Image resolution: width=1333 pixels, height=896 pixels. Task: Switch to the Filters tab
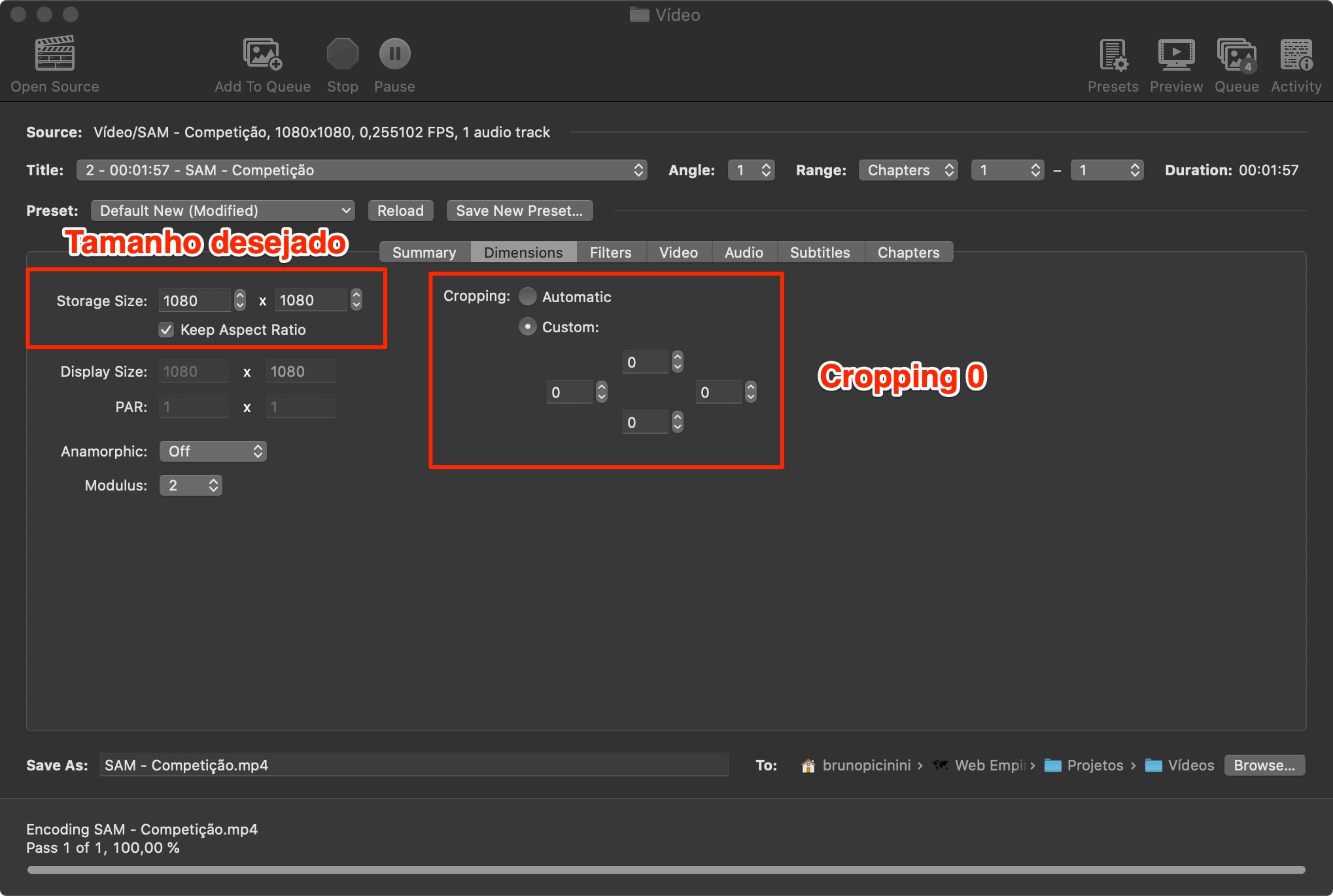point(610,252)
